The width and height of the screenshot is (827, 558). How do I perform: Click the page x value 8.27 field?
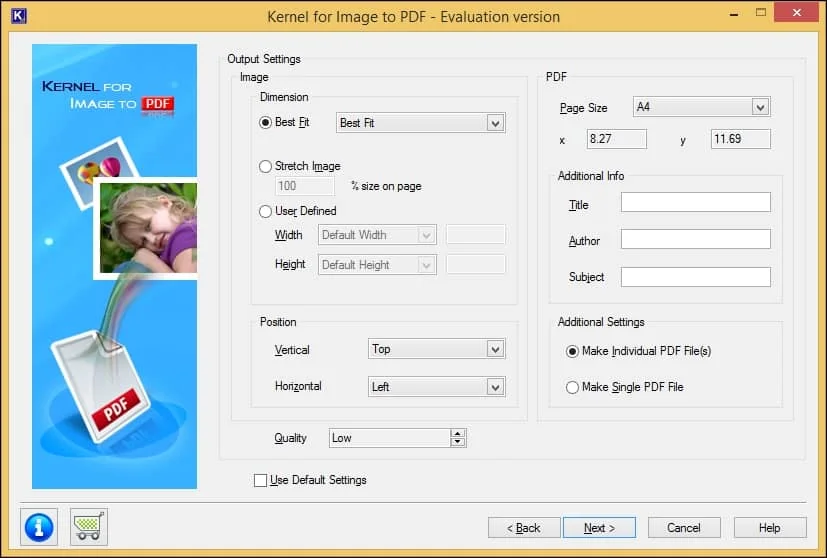coord(617,139)
